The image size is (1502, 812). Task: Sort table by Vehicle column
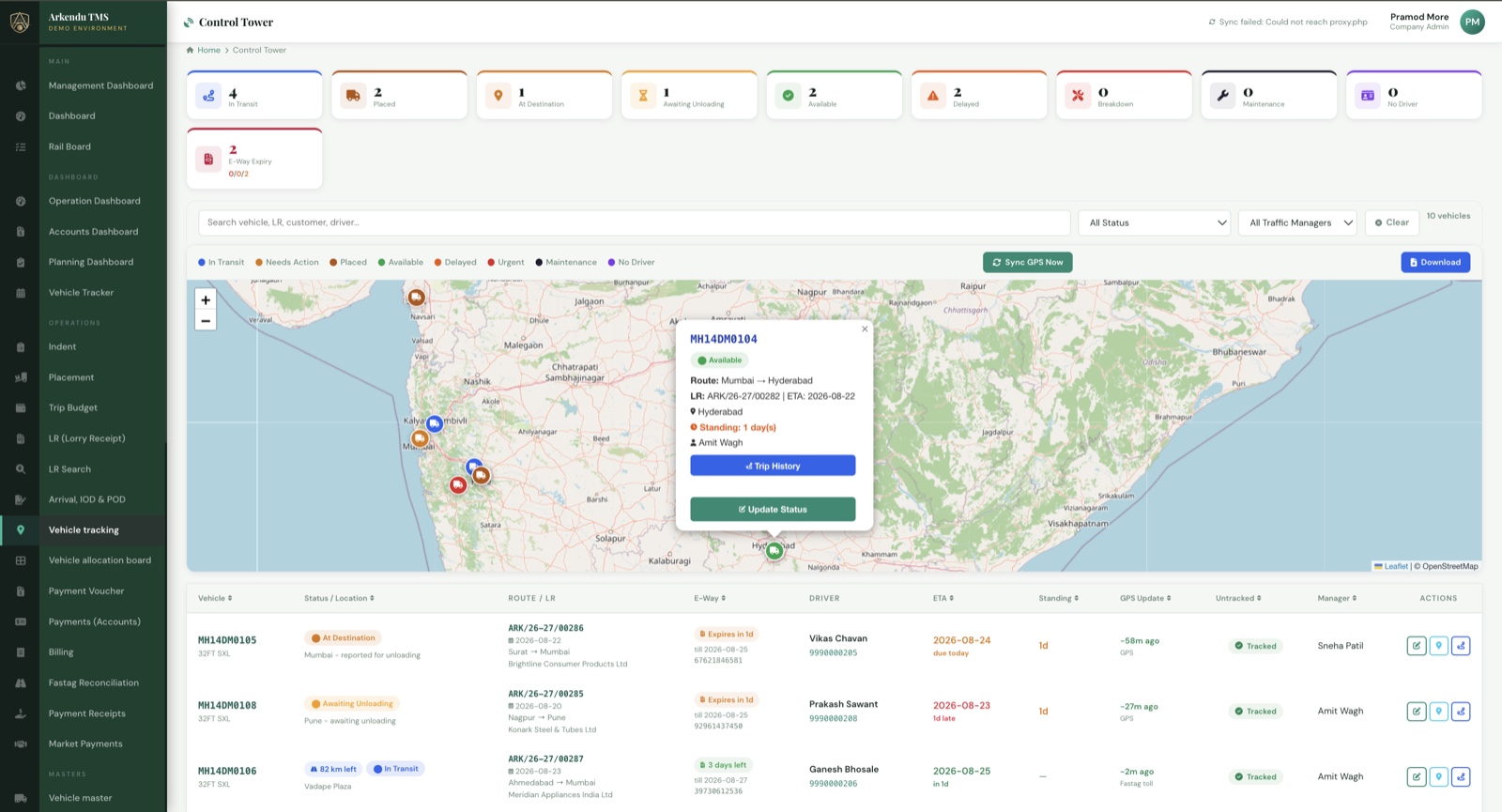point(215,598)
